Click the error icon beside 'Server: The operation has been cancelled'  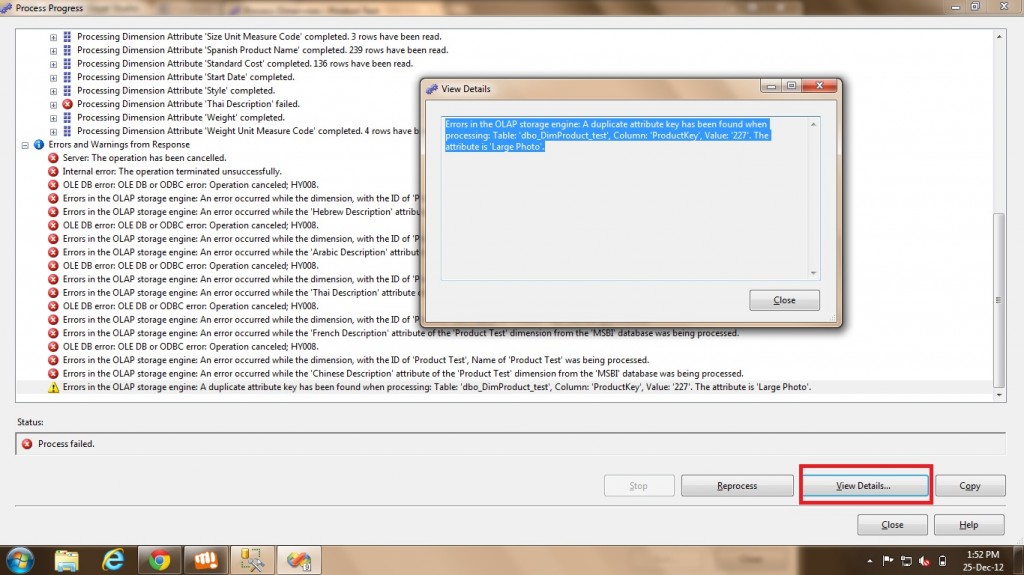click(x=53, y=158)
